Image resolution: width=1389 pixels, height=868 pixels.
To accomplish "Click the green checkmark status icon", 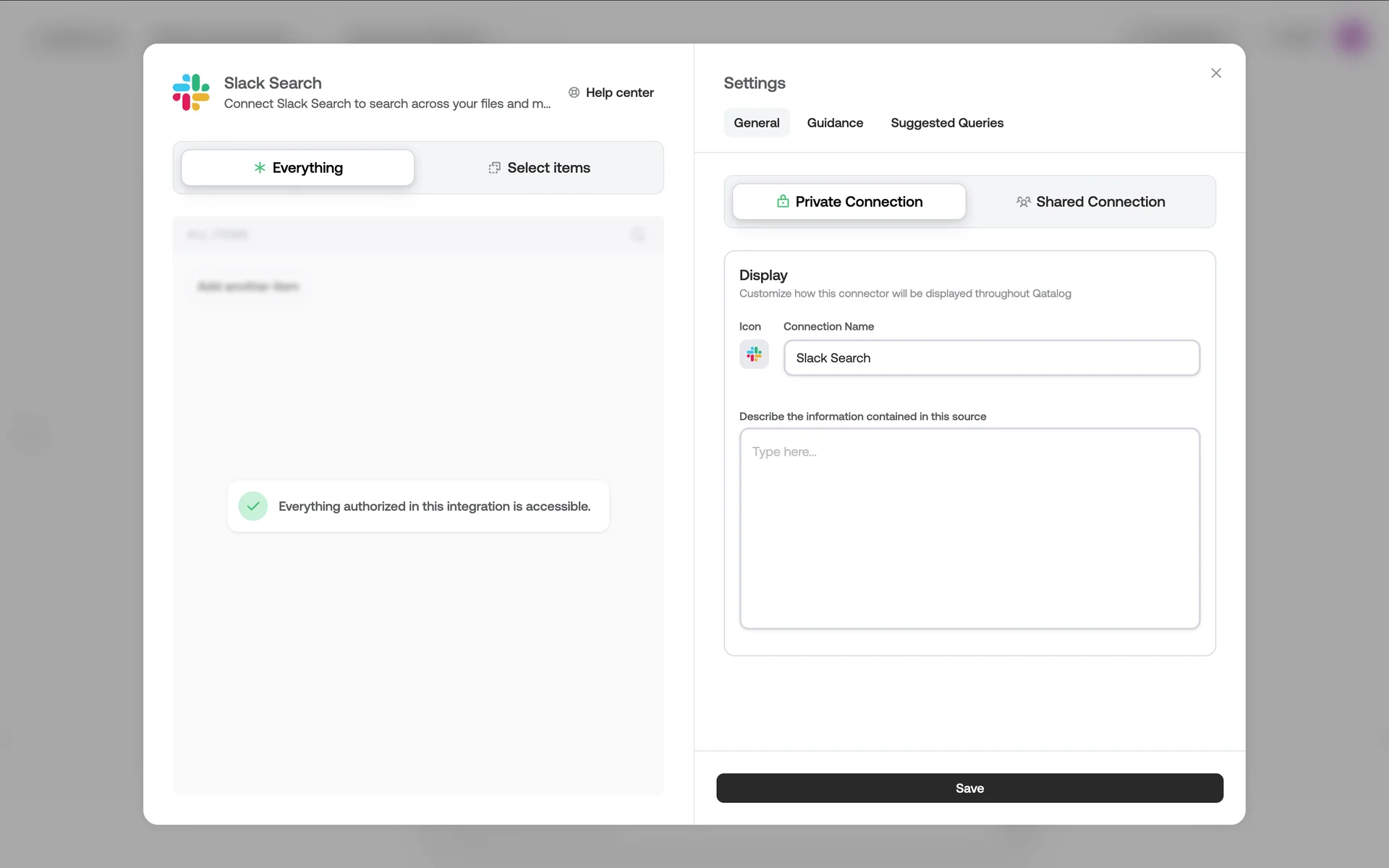I will pyautogui.click(x=253, y=506).
